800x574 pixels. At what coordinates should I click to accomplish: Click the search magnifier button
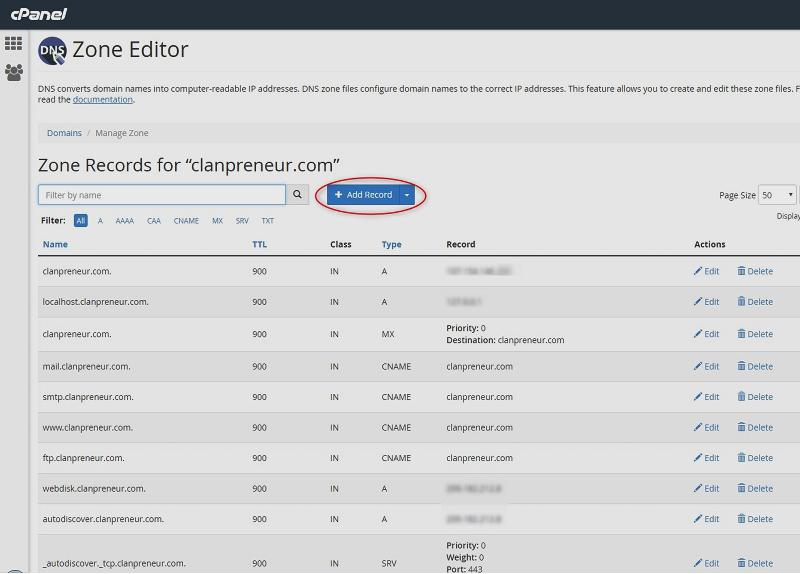pos(297,194)
